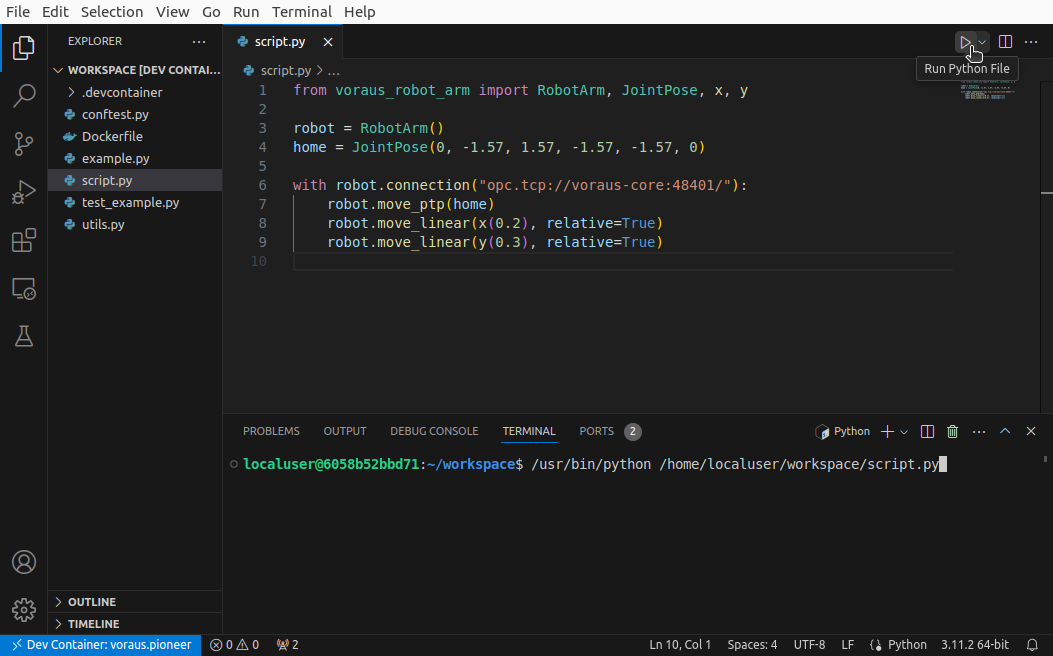The height and width of the screenshot is (656, 1053).
Task: Click Dev Container: voraus.pioneer status button
Action: click(101, 645)
